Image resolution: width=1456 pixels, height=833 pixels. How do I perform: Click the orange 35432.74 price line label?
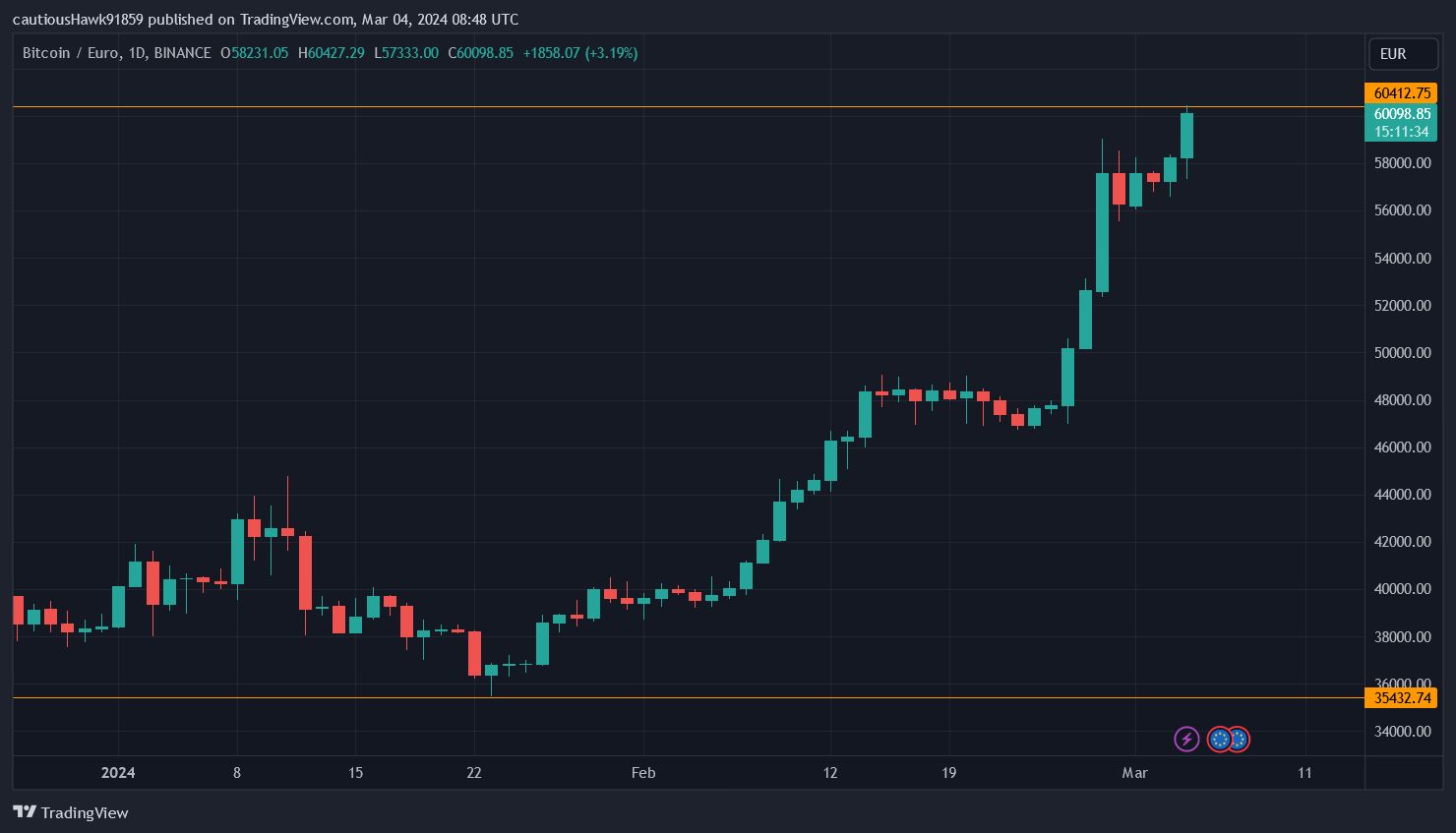click(1403, 697)
